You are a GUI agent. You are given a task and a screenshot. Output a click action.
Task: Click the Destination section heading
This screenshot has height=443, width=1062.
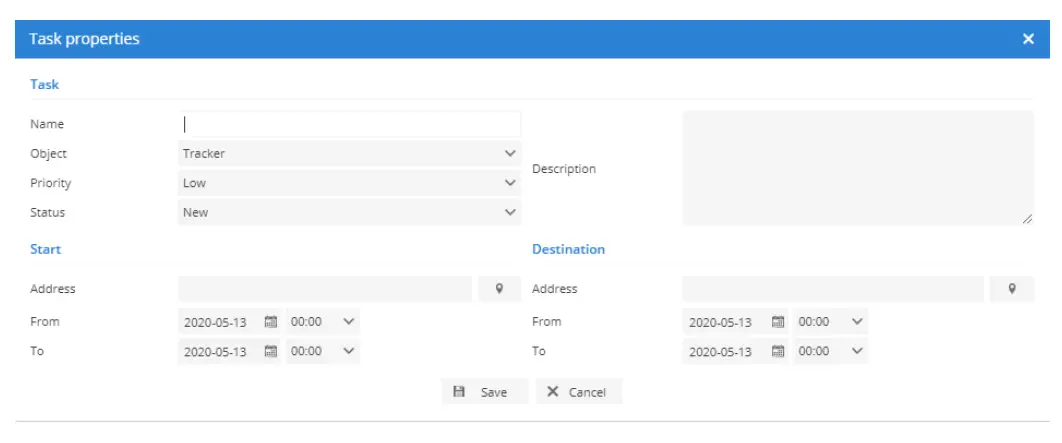tap(568, 249)
